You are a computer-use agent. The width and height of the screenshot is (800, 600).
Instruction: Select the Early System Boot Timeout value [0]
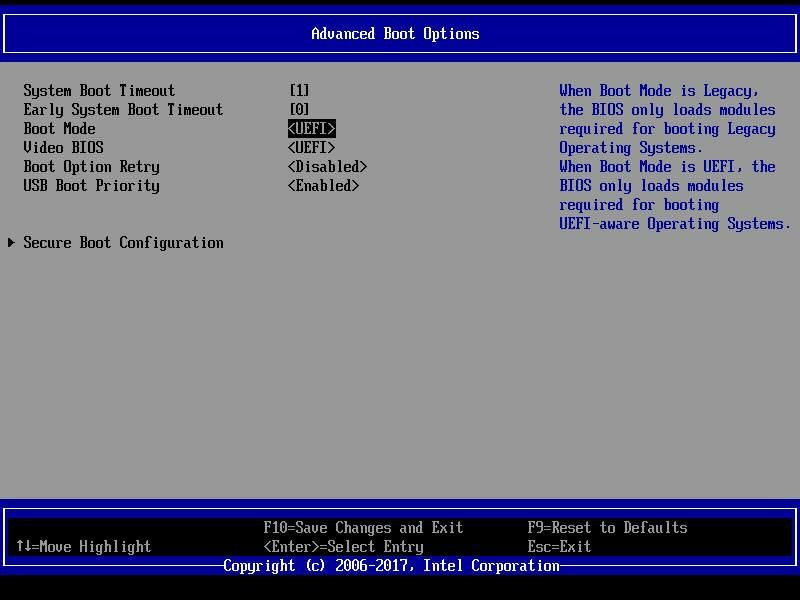pyautogui.click(x=299, y=109)
